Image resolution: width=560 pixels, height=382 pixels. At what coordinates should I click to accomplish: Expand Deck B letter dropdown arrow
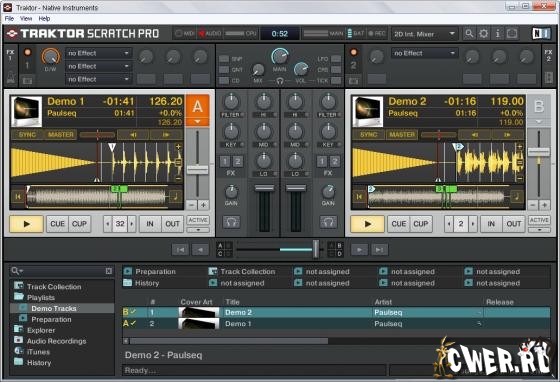[539, 122]
